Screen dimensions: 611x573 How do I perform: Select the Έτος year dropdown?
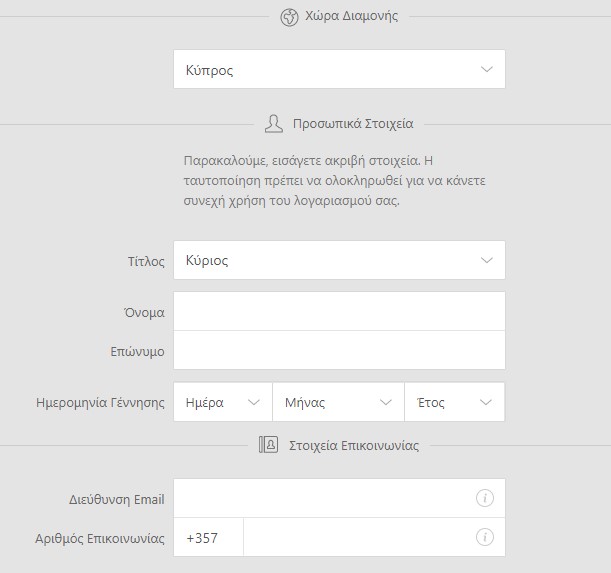coord(454,402)
